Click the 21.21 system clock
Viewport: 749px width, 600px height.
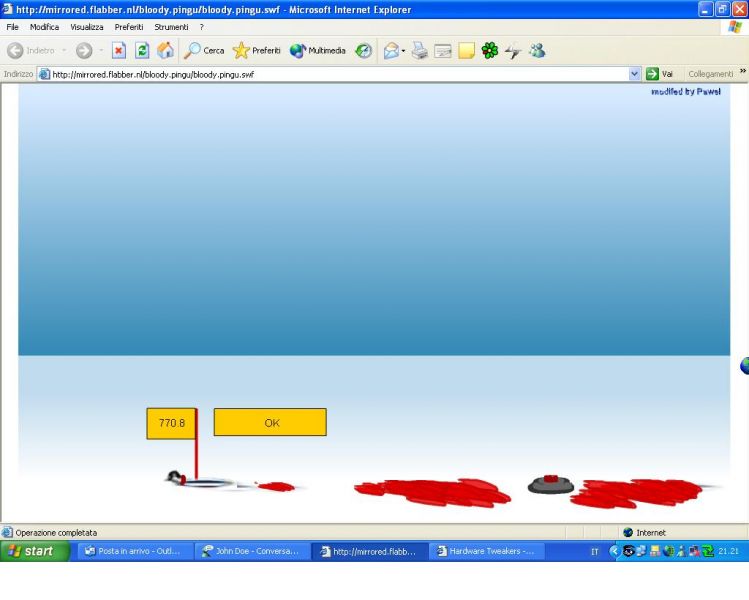coord(728,551)
